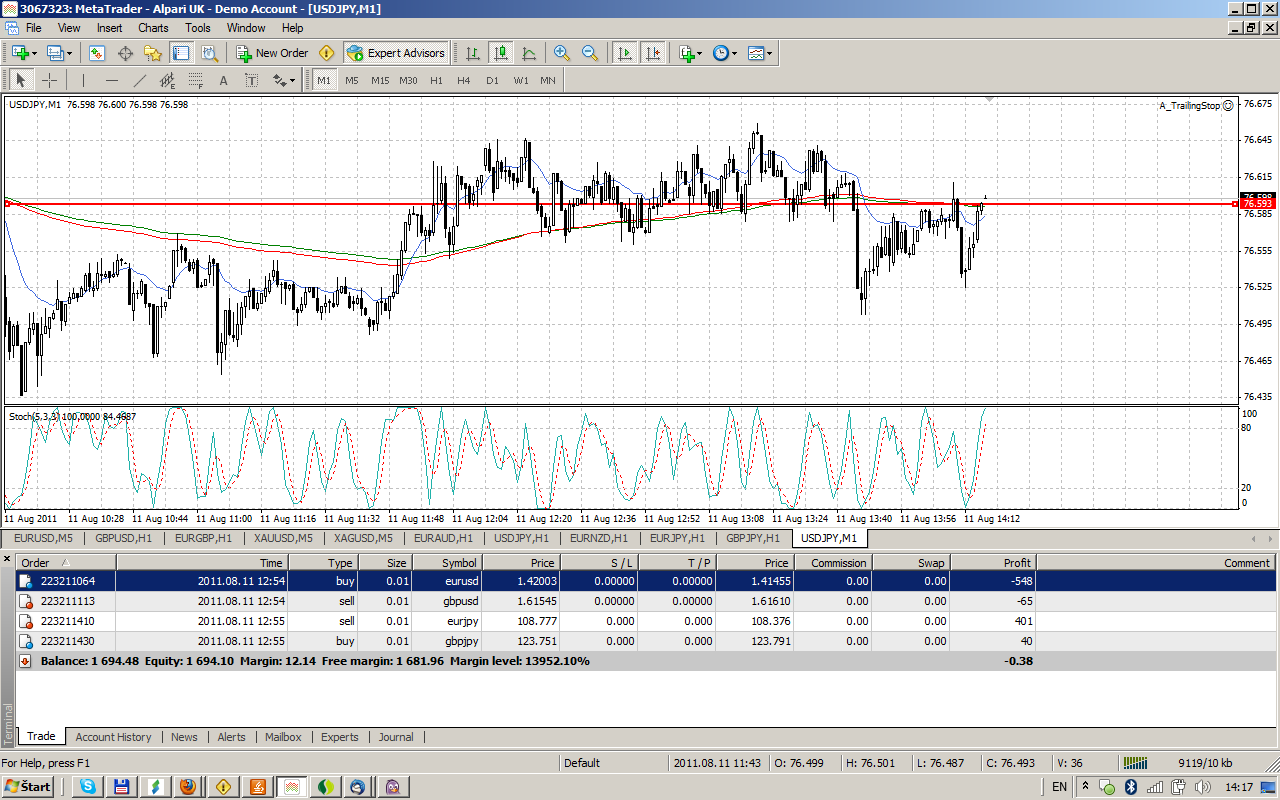The width and height of the screenshot is (1280, 800).
Task: Select the H4 timeframe button
Action: pos(464,80)
